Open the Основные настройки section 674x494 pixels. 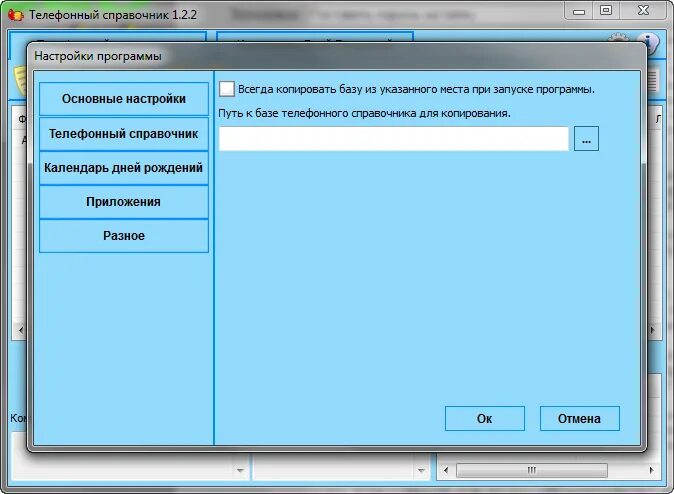point(124,99)
